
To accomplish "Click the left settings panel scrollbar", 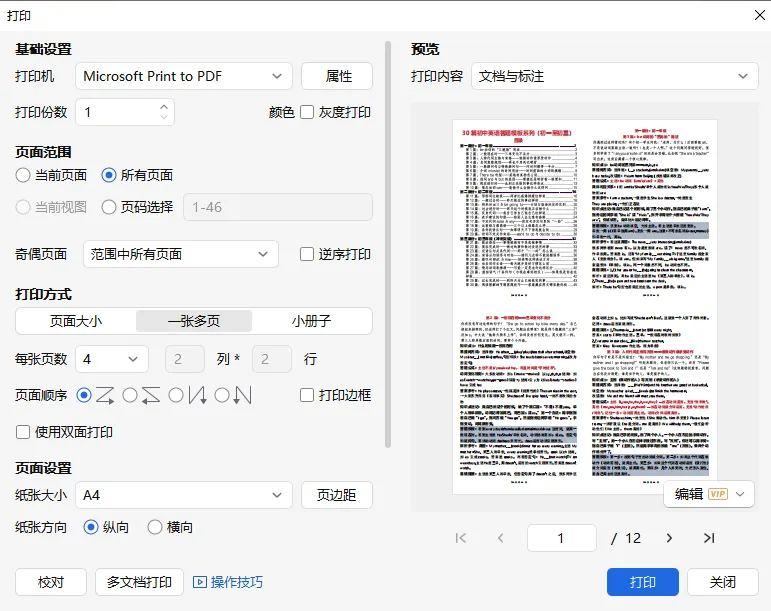I will (x=388, y=245).
